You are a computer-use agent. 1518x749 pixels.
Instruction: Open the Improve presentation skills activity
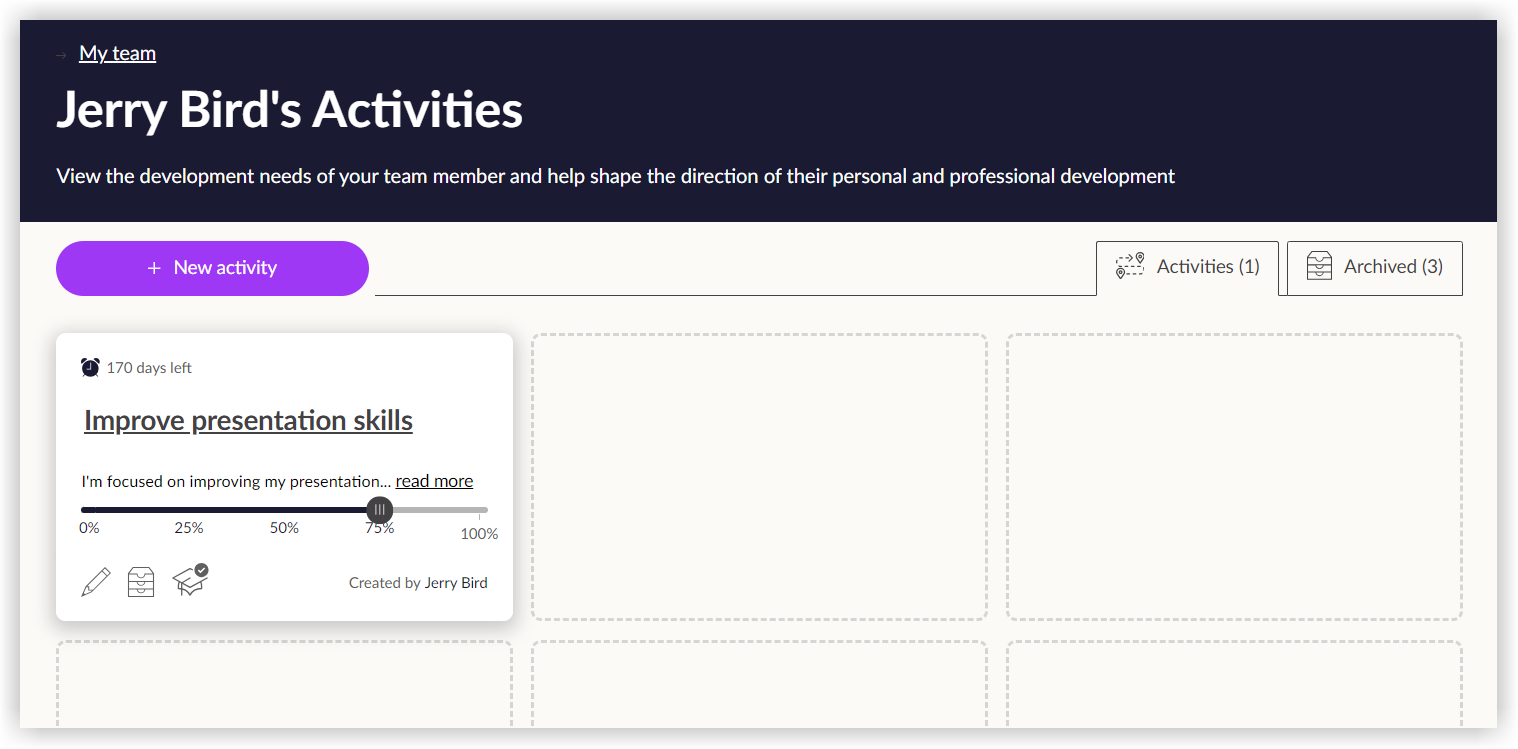pyautogui.click(x=248, y=420)
